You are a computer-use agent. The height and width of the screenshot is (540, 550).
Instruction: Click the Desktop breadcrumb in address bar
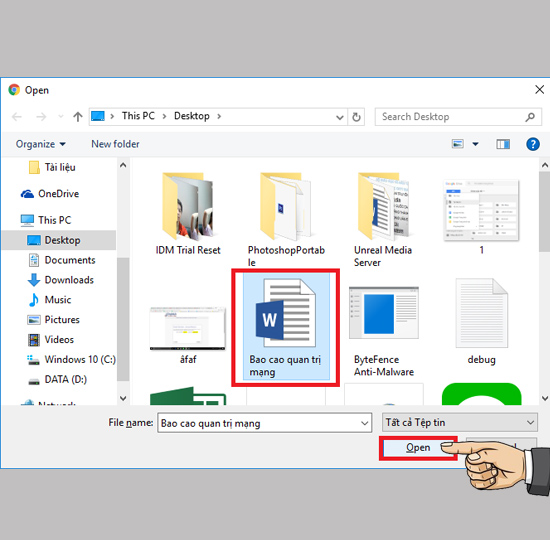pos(192,116)
